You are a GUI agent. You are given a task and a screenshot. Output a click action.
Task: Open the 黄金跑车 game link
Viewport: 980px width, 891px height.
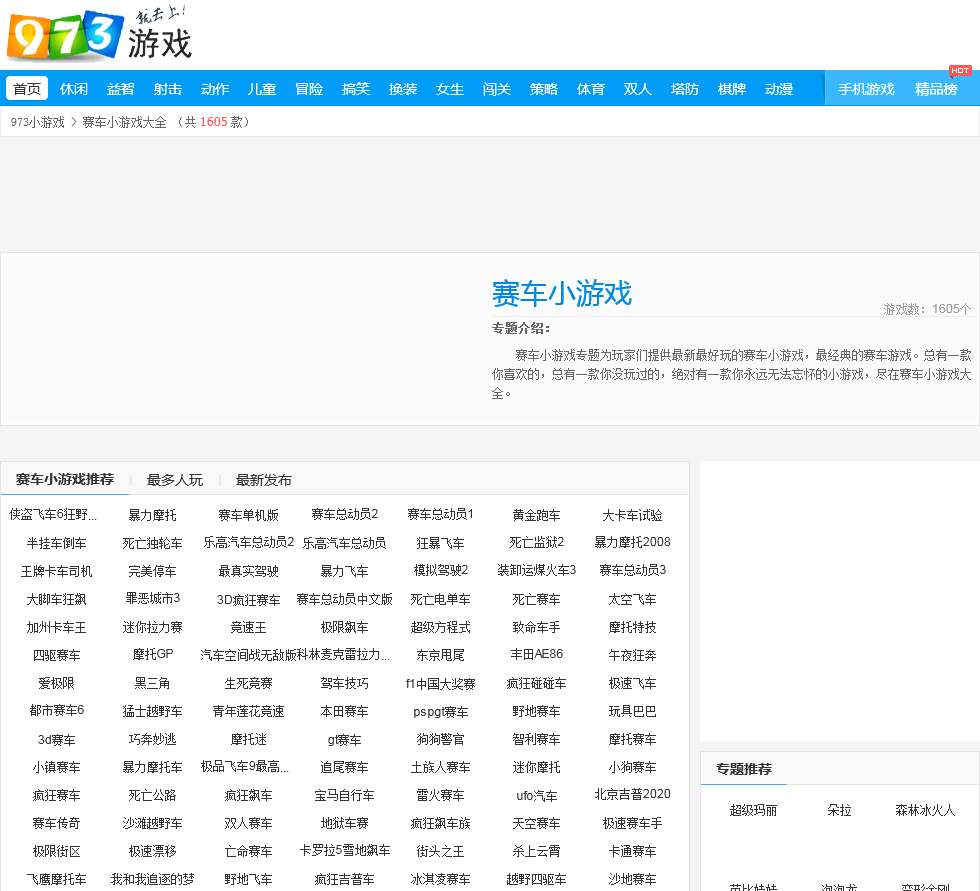pyautogui.click(x=536, y=515)
